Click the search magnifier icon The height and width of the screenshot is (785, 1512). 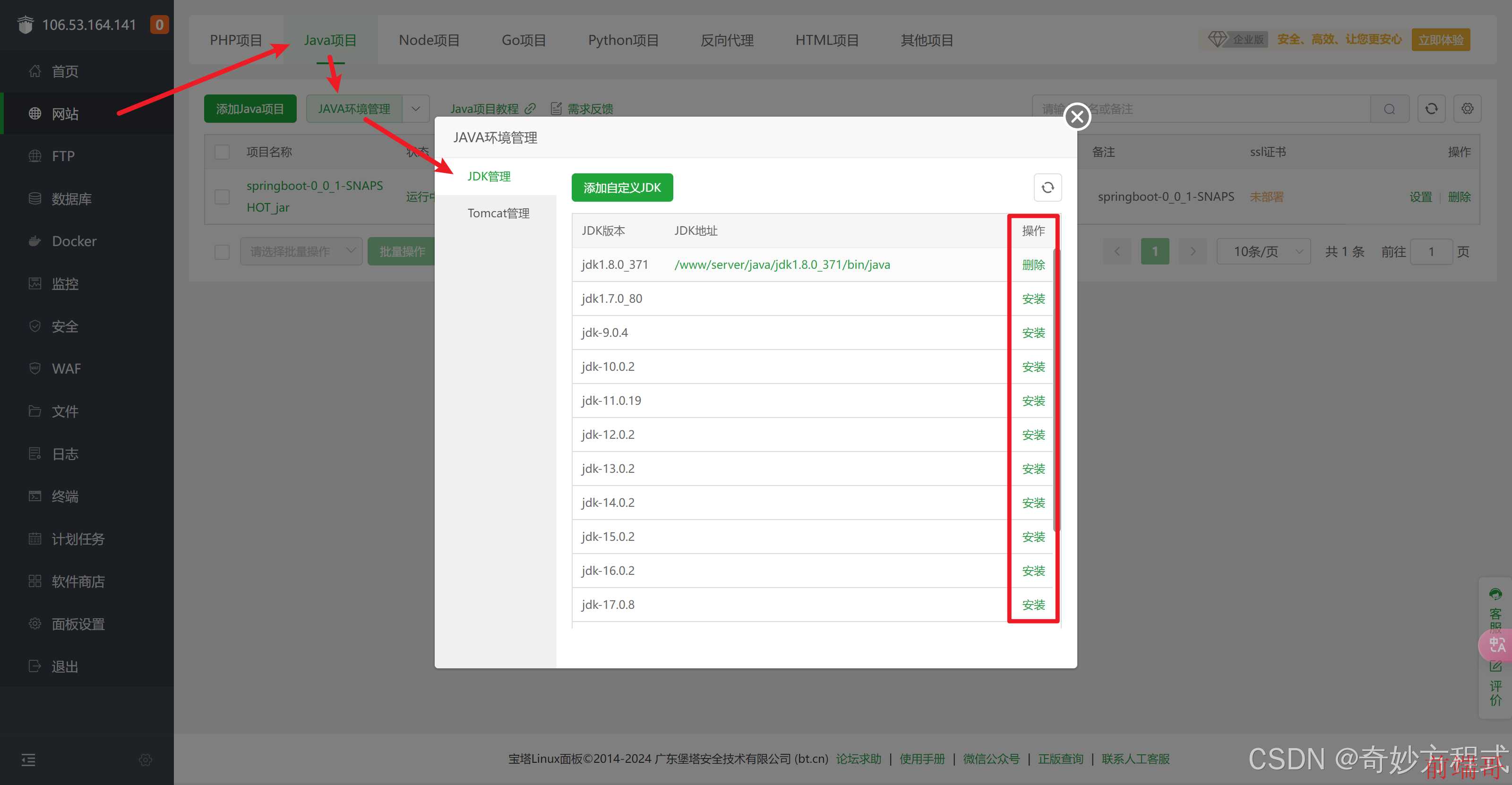[x=1389, y=109]
